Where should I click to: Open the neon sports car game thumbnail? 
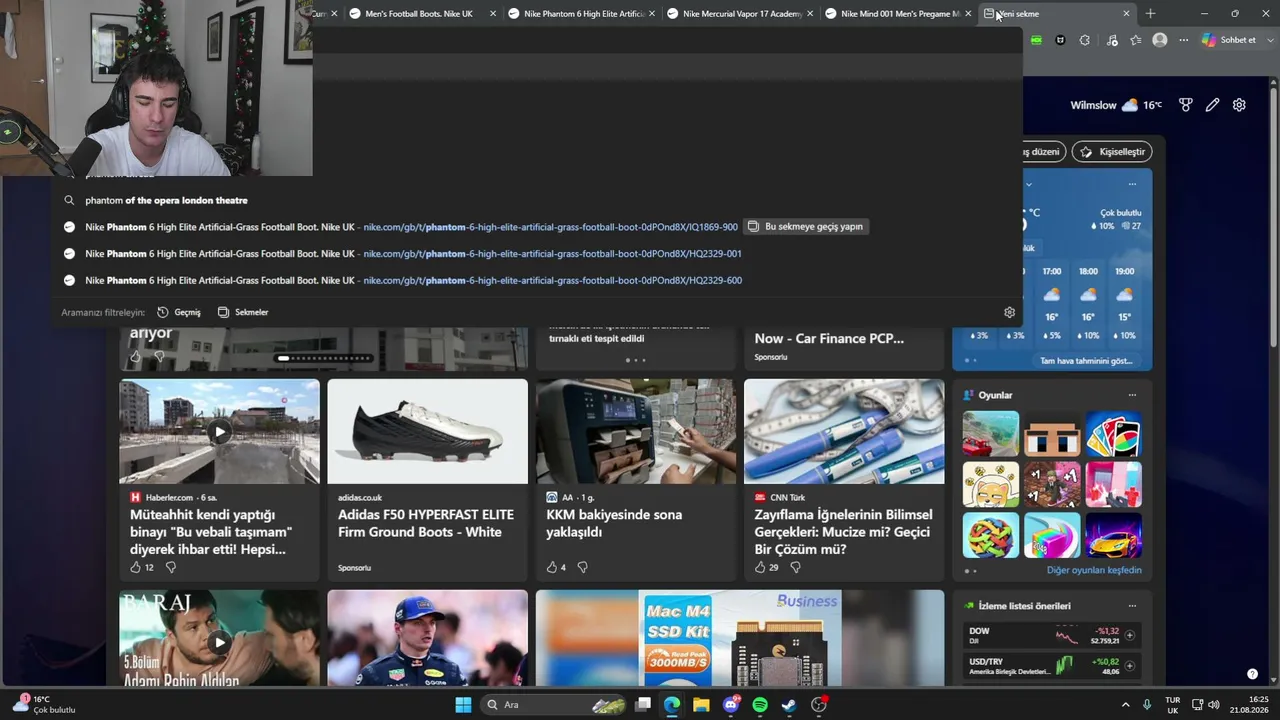[1113, 535]
